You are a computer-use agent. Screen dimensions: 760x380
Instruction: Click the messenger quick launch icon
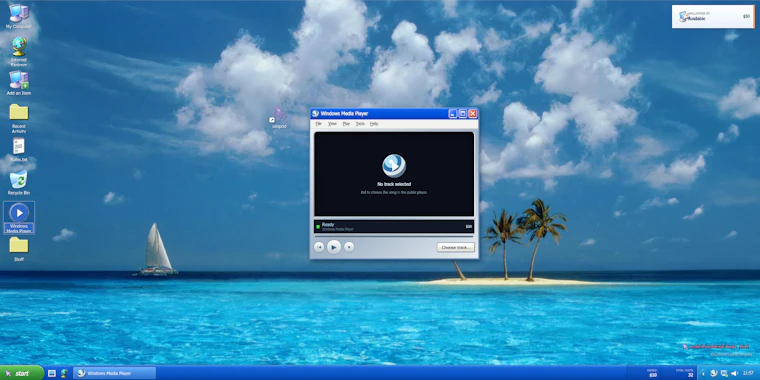63,373
